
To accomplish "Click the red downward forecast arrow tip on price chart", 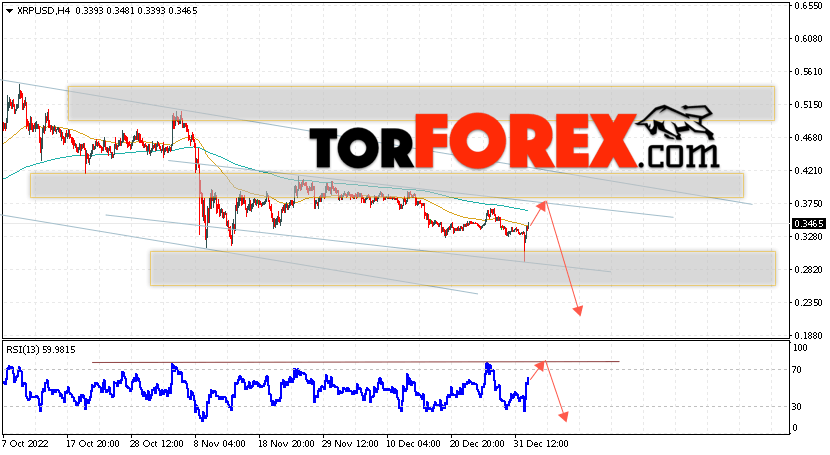I will (579, 311).
